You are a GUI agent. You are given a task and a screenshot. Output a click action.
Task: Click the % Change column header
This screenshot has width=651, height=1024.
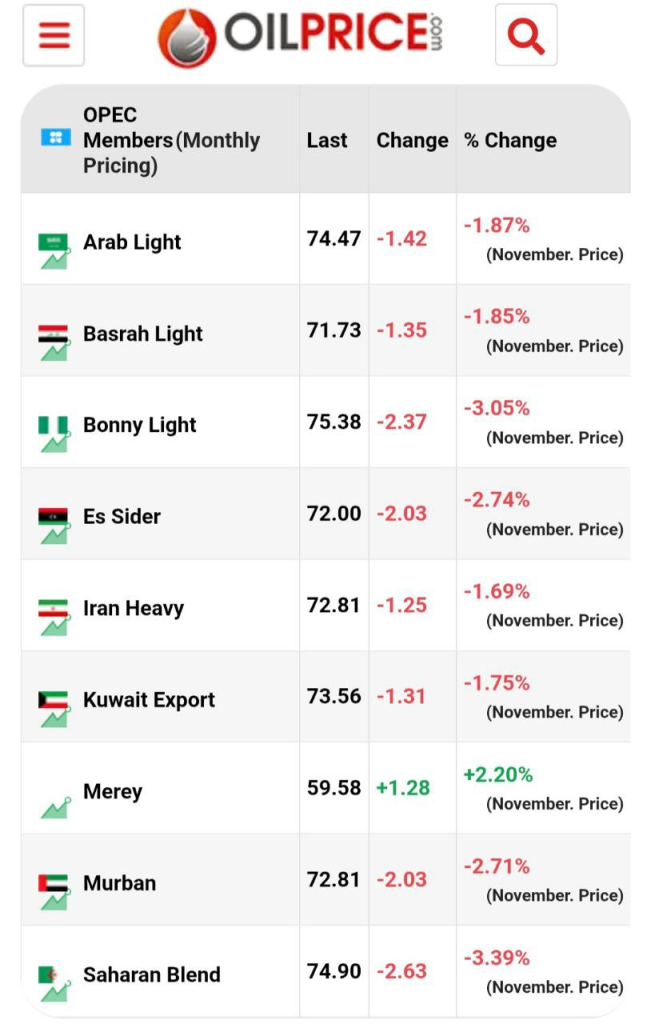pos(510,140)
